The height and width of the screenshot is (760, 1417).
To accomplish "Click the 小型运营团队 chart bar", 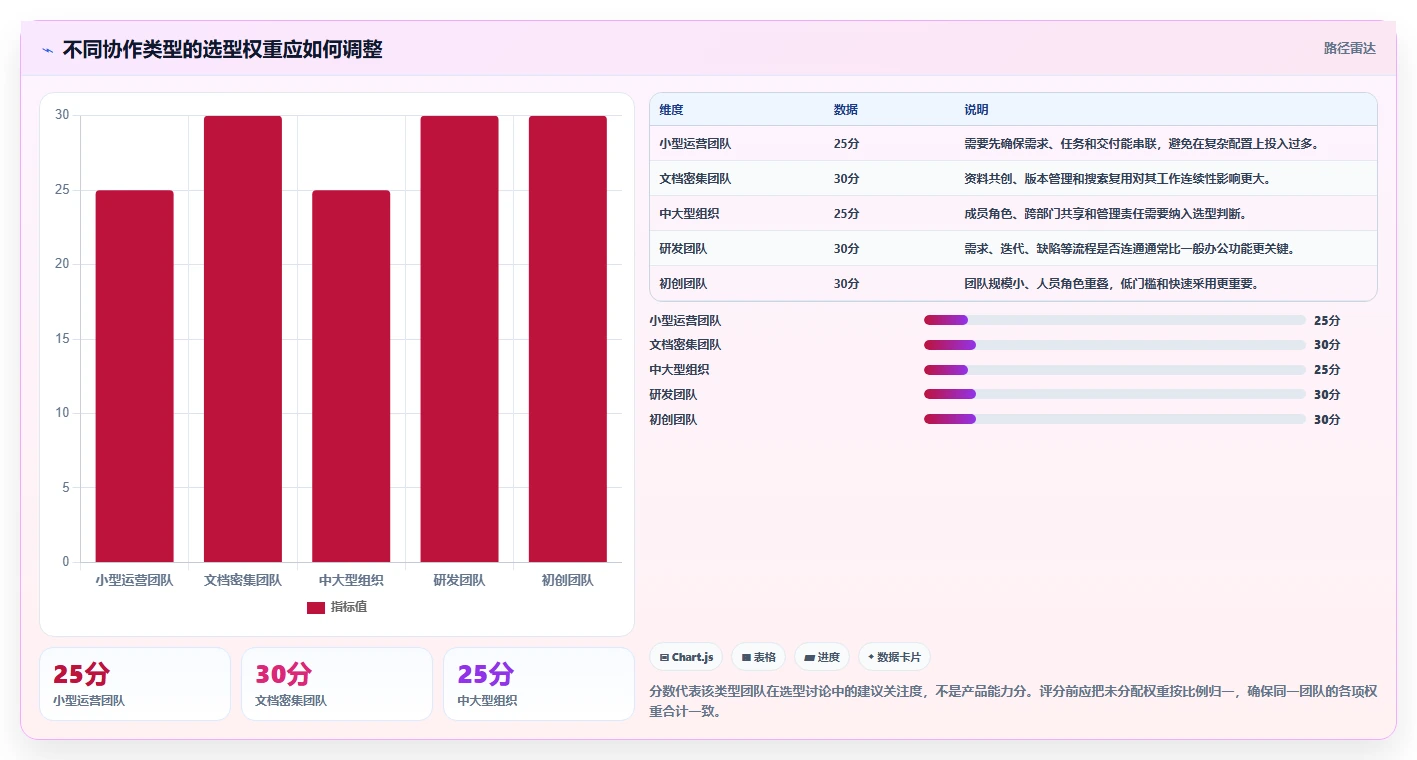I will [134, 376].
